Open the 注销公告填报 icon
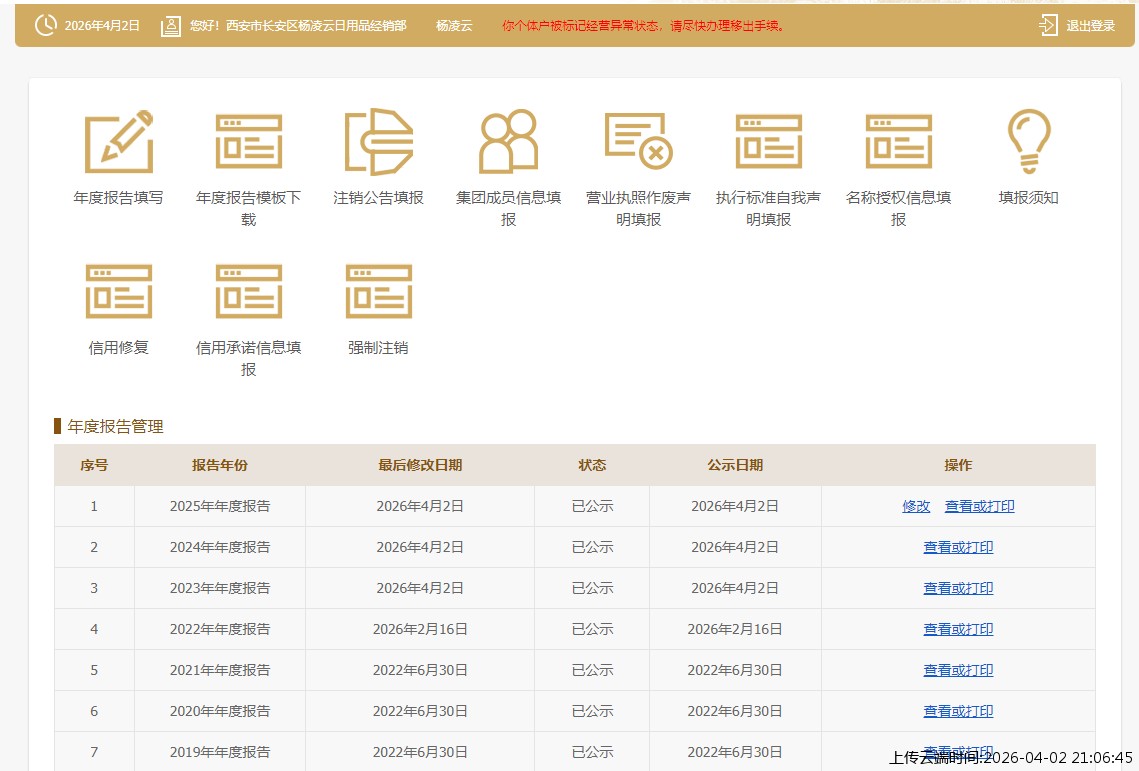 click(378, 142)
